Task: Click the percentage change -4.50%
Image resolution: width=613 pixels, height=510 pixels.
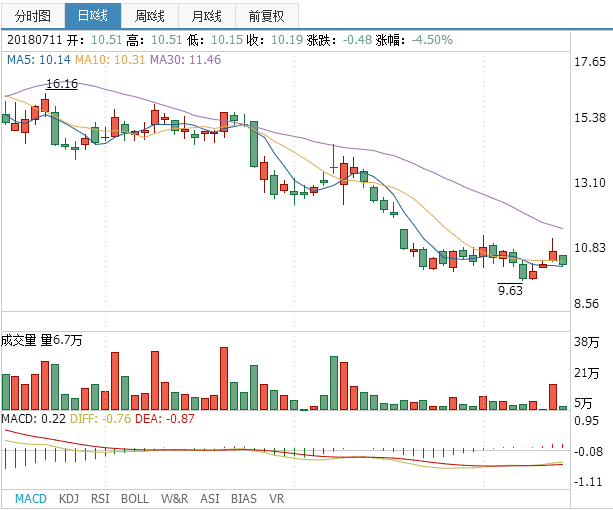Action: (x=432, y=40)
